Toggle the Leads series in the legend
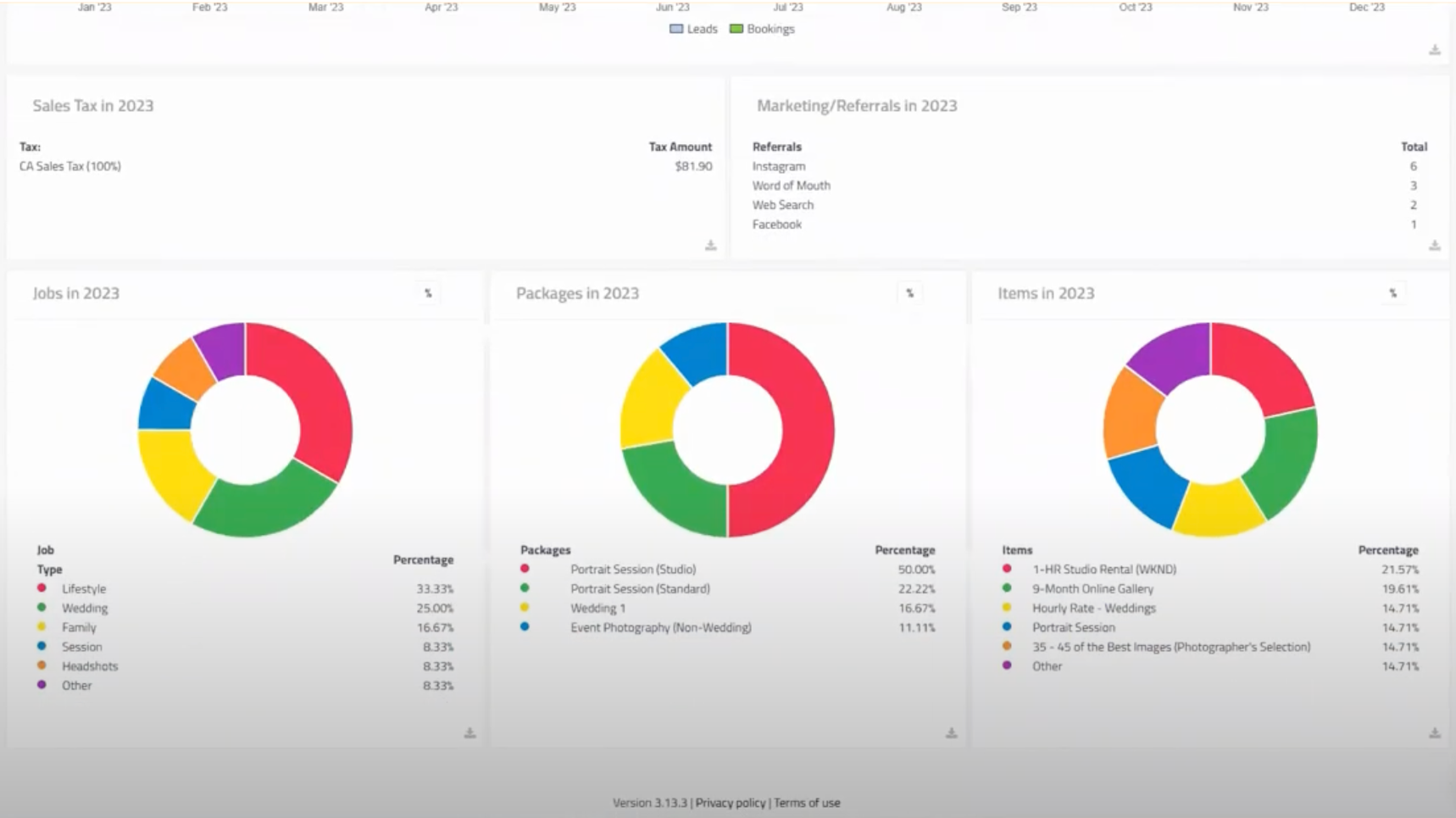This screenshot has height=818, width=1456. coord(693,28)
